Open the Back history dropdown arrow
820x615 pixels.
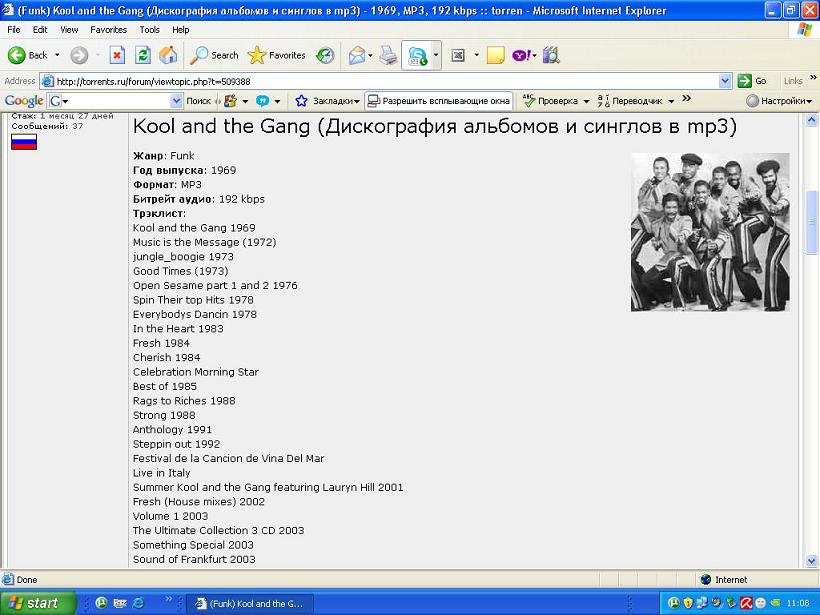coord(57,55)
